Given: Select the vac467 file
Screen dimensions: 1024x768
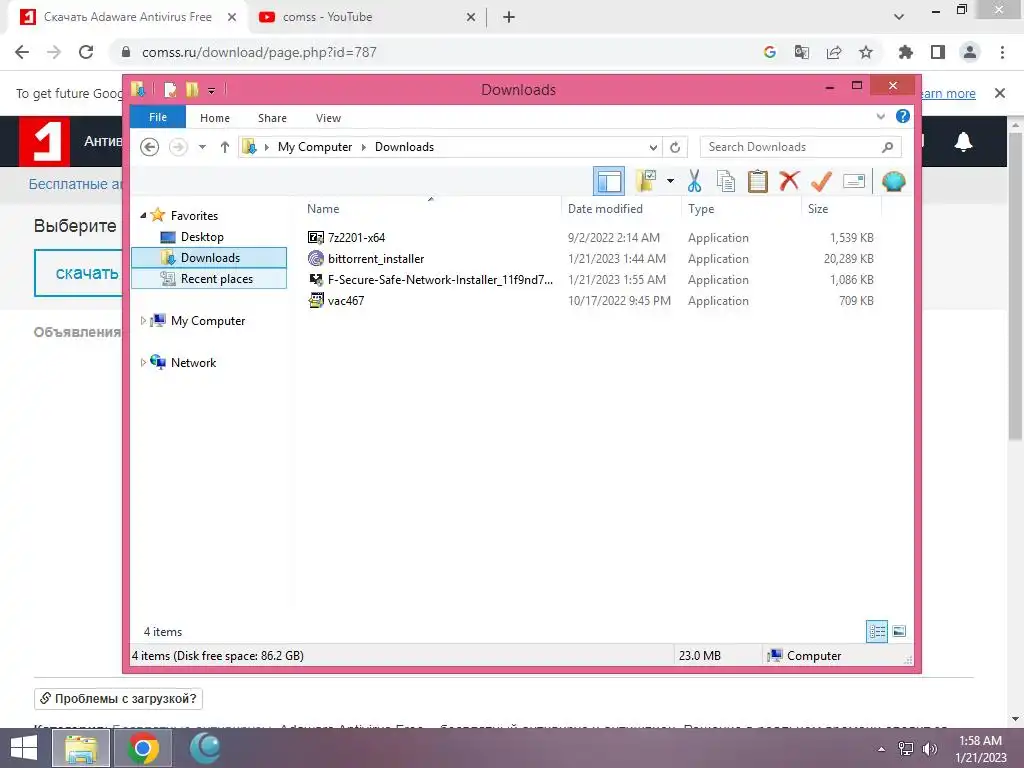Looking at the screenshot, I should pyautogui.click(x=346, y=300).
